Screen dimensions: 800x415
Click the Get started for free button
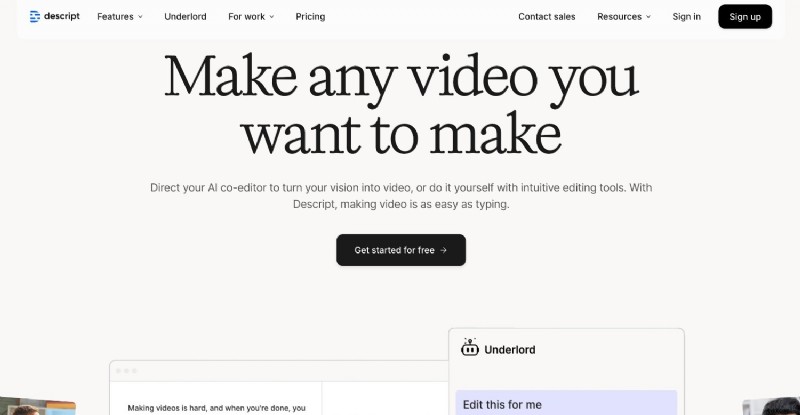pos(401,250)
